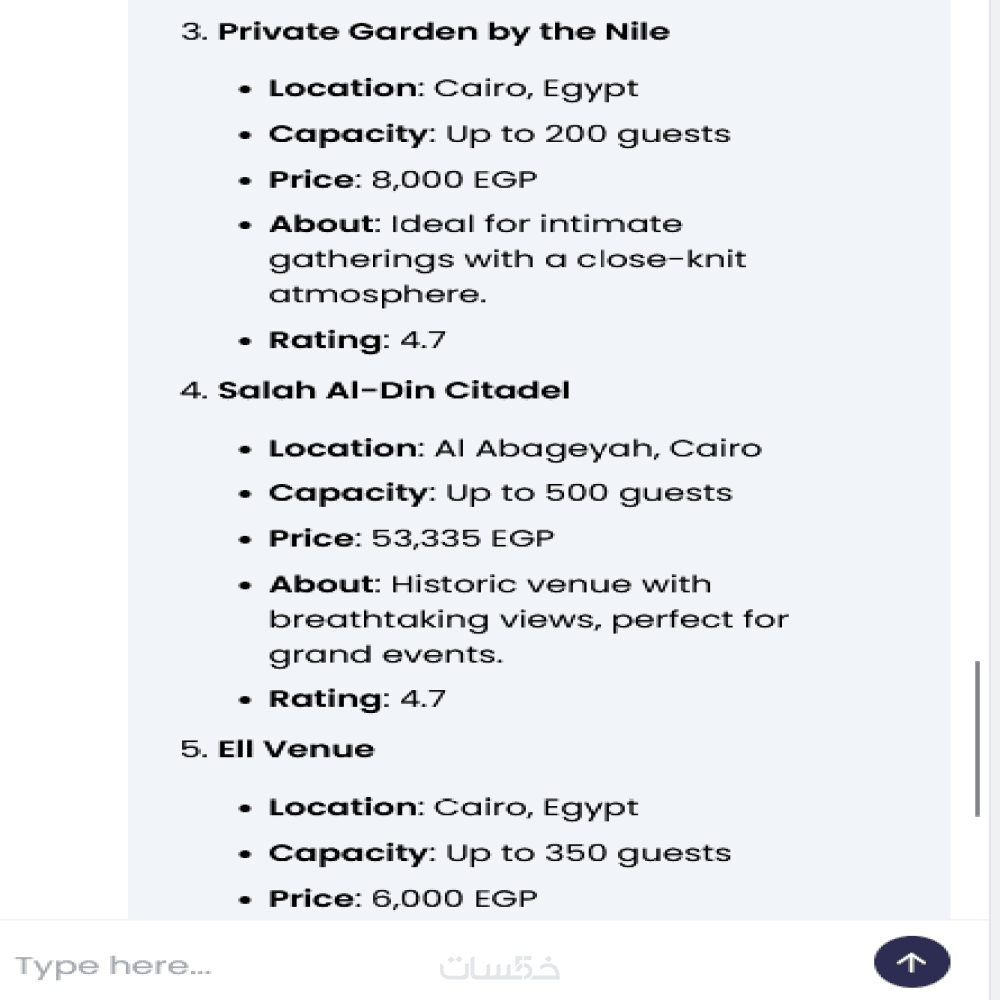
Task: Click "Up to 500 guests" capacity line
Action: point(500,493)
